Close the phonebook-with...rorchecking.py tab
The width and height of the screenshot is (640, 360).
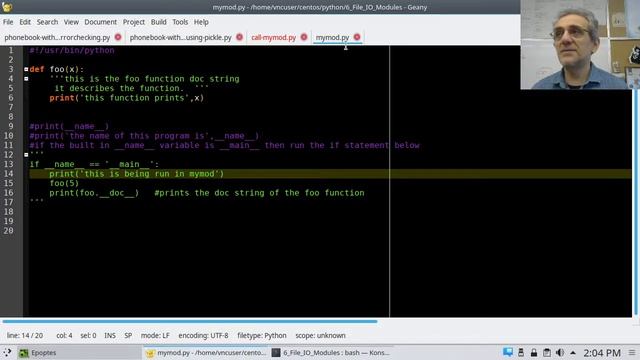(118, 37)
